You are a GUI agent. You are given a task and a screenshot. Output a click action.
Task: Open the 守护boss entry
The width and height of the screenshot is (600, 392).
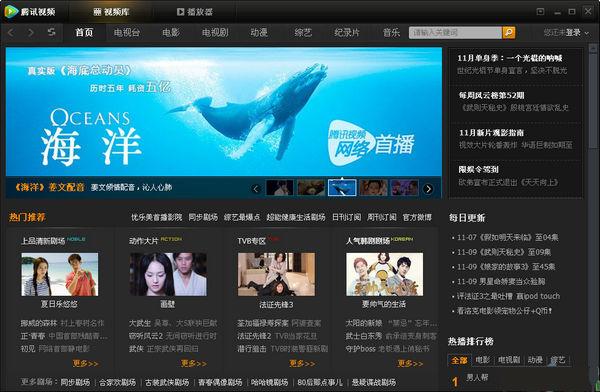[x=360, y=349]
